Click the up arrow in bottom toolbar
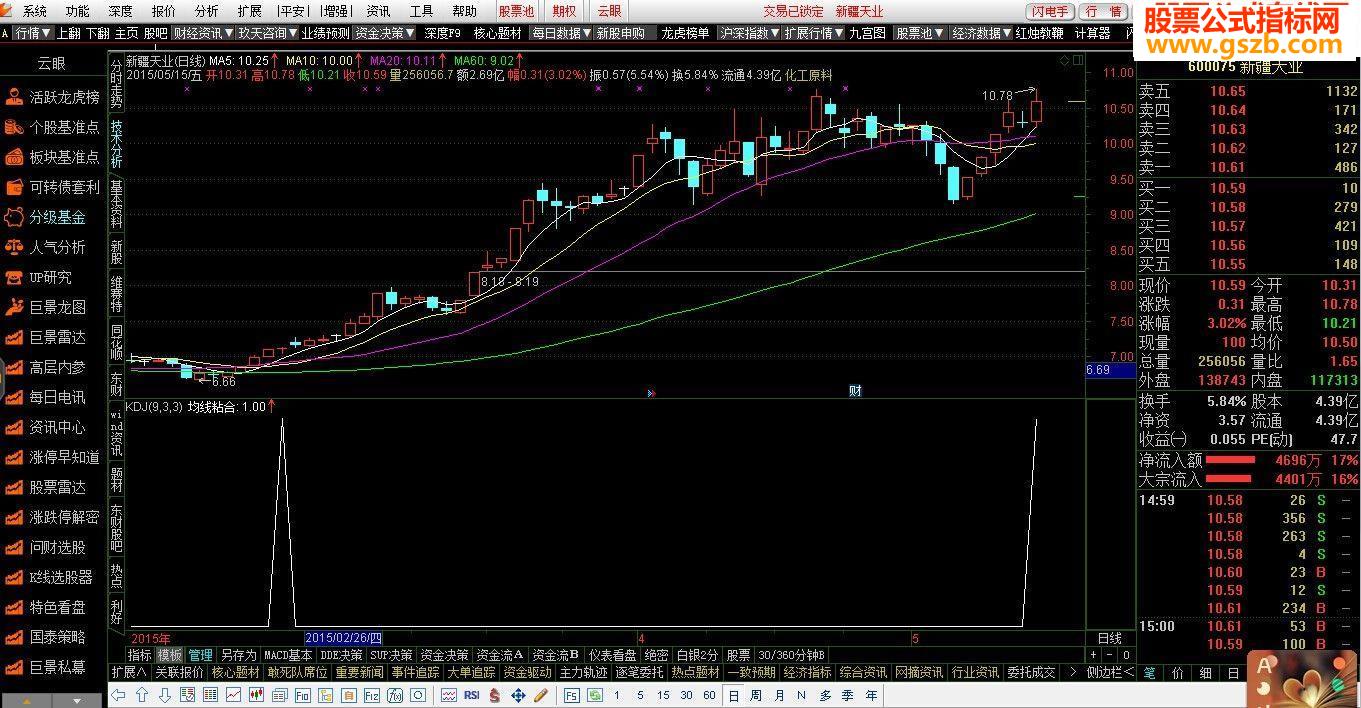Image resolution: width=1361 pixels, height=708 pixels. tap(141, 695)
